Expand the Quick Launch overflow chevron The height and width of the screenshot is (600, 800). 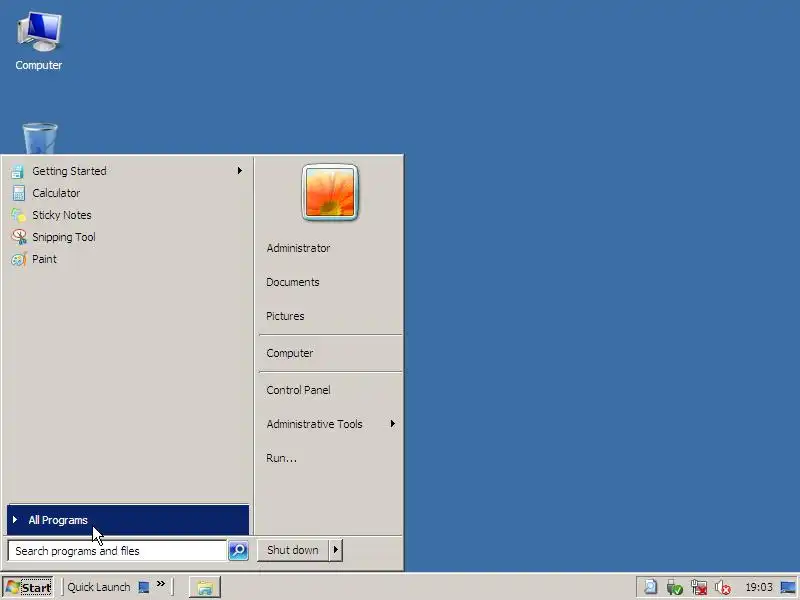point(161,584)
